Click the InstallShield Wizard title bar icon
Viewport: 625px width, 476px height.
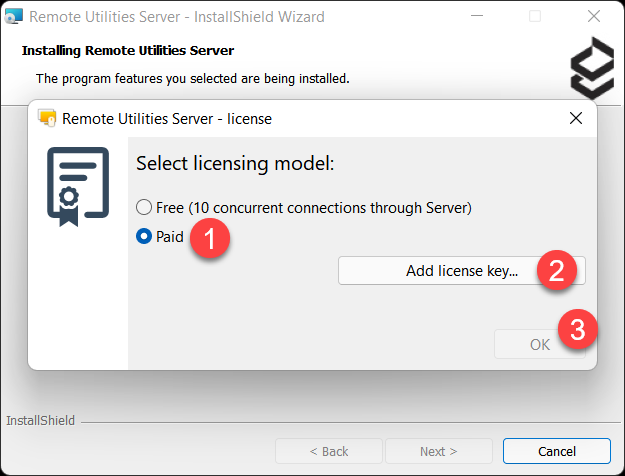(x=14, y=17)
